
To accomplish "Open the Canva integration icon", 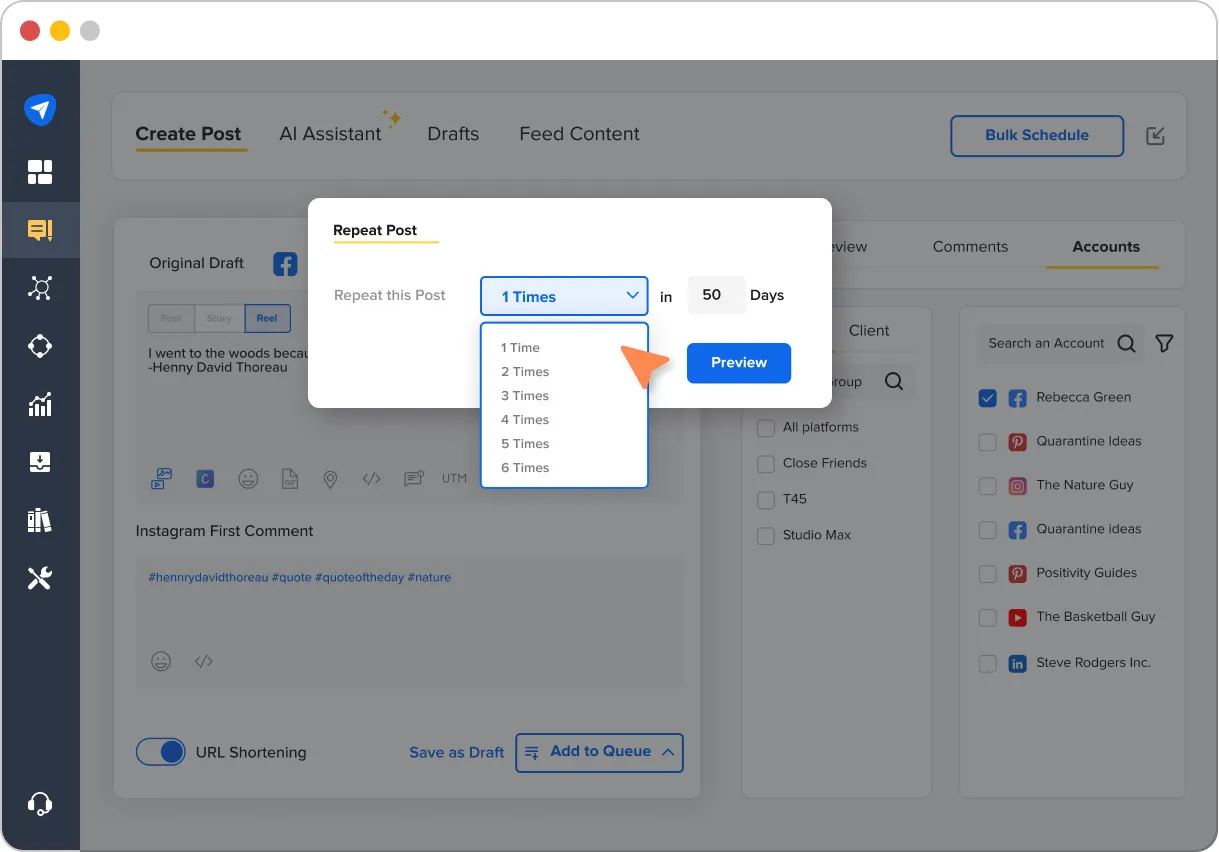I will (205, 479).
